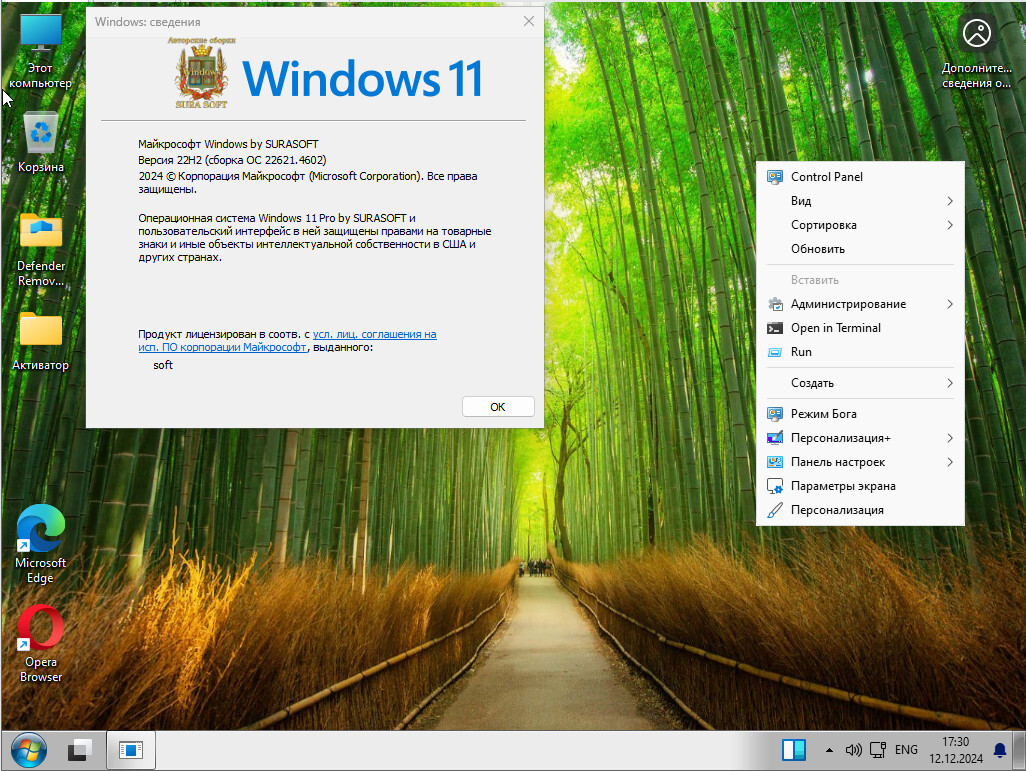1026x771 pixels.
Task: Expand the Вид submenu
Action: point(860,201)
